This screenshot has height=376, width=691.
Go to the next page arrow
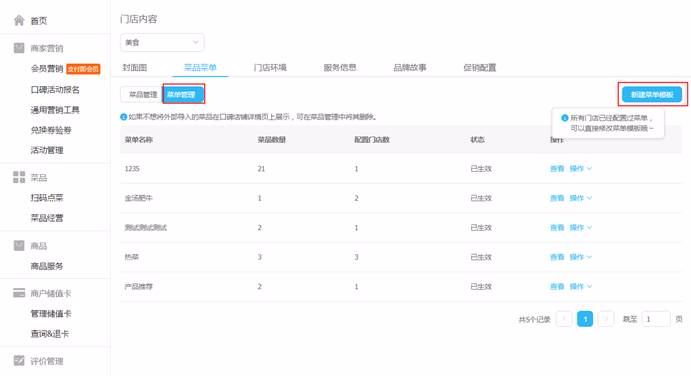click(606, 319)
